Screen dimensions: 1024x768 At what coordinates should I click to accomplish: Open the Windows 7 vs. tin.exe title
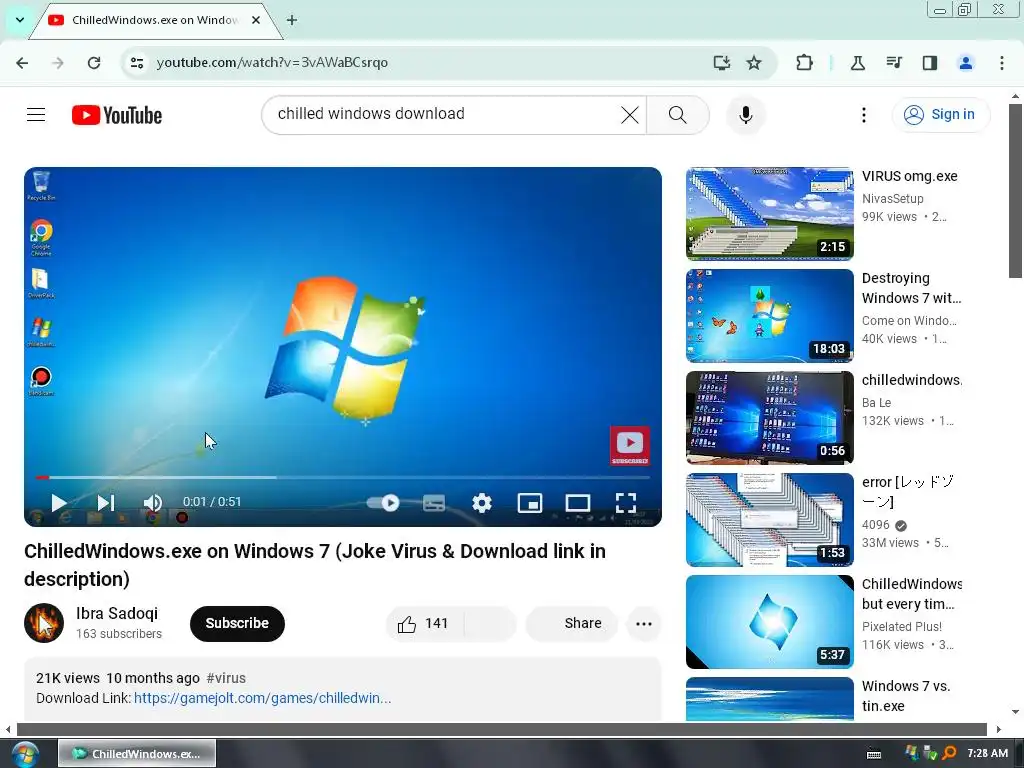click(x=906, y=696)
